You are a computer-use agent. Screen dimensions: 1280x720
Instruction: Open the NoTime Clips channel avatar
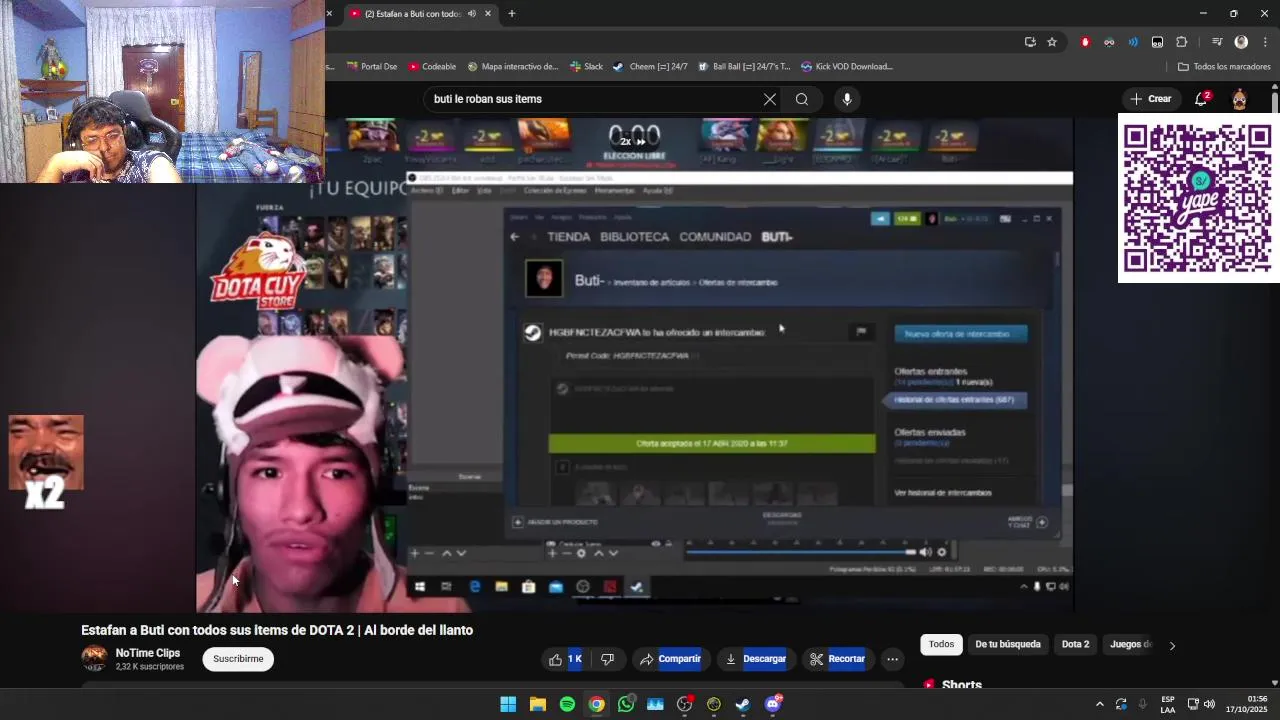coord(94,658)
